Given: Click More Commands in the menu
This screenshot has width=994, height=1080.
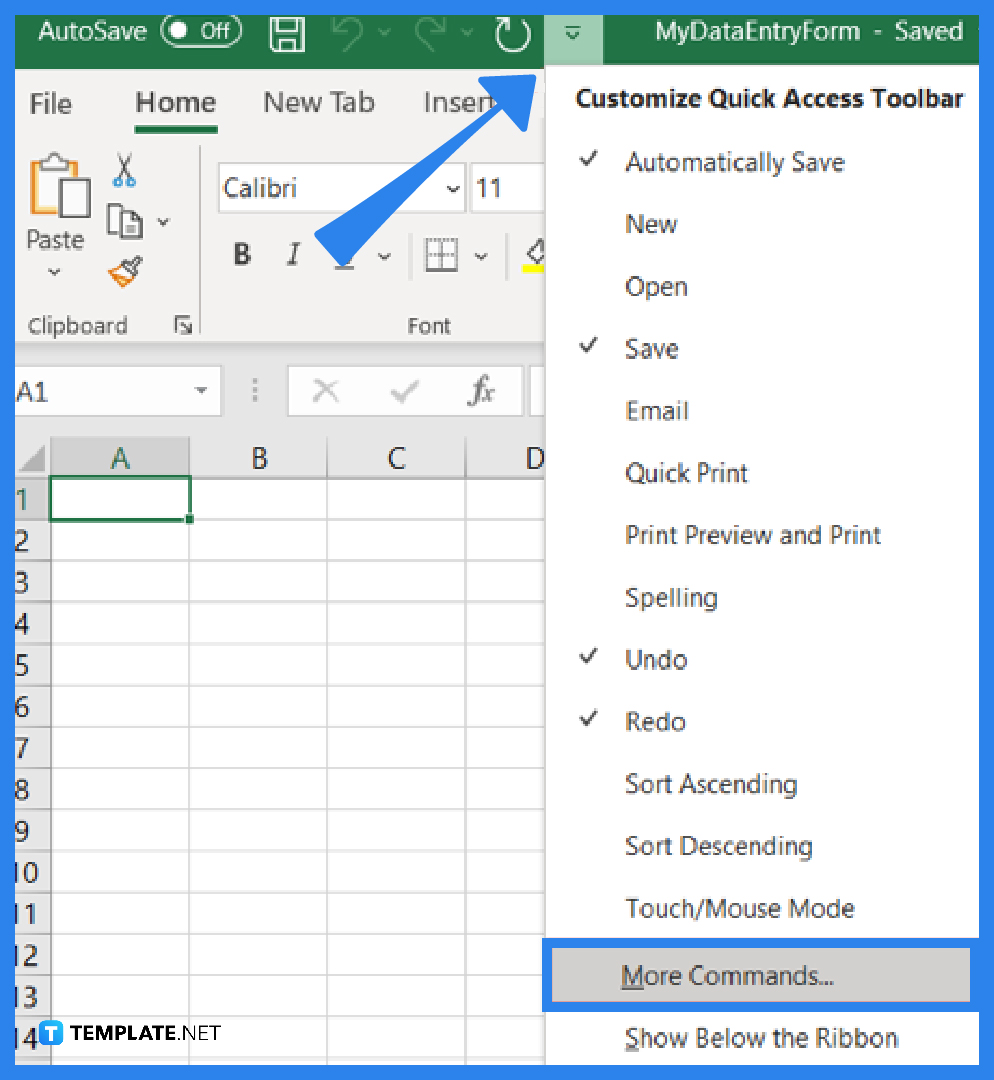Looking at the screenshot, I should click(x=729, y=975).
